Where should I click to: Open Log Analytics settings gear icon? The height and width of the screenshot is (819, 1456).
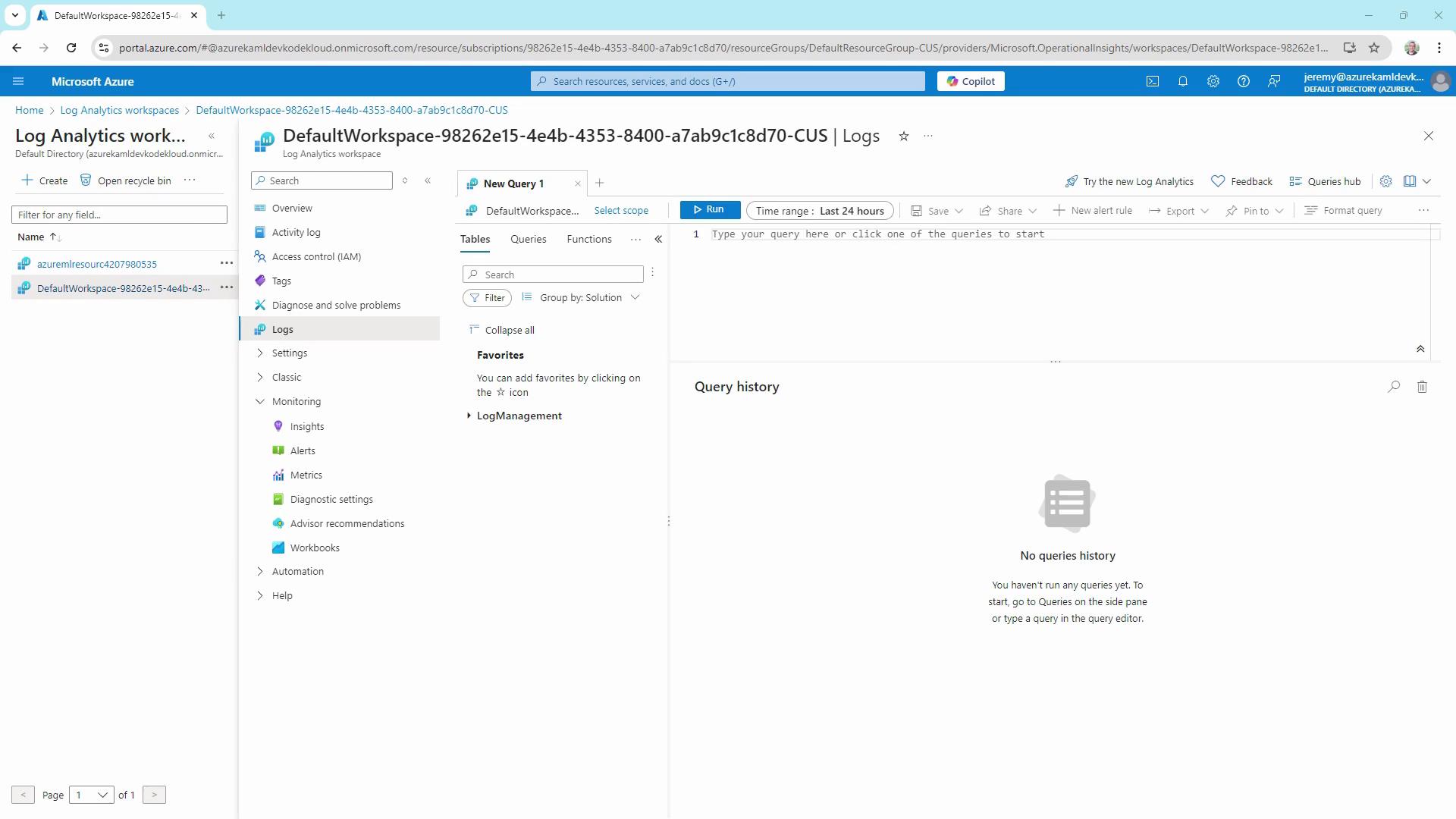click(1385, 181)
